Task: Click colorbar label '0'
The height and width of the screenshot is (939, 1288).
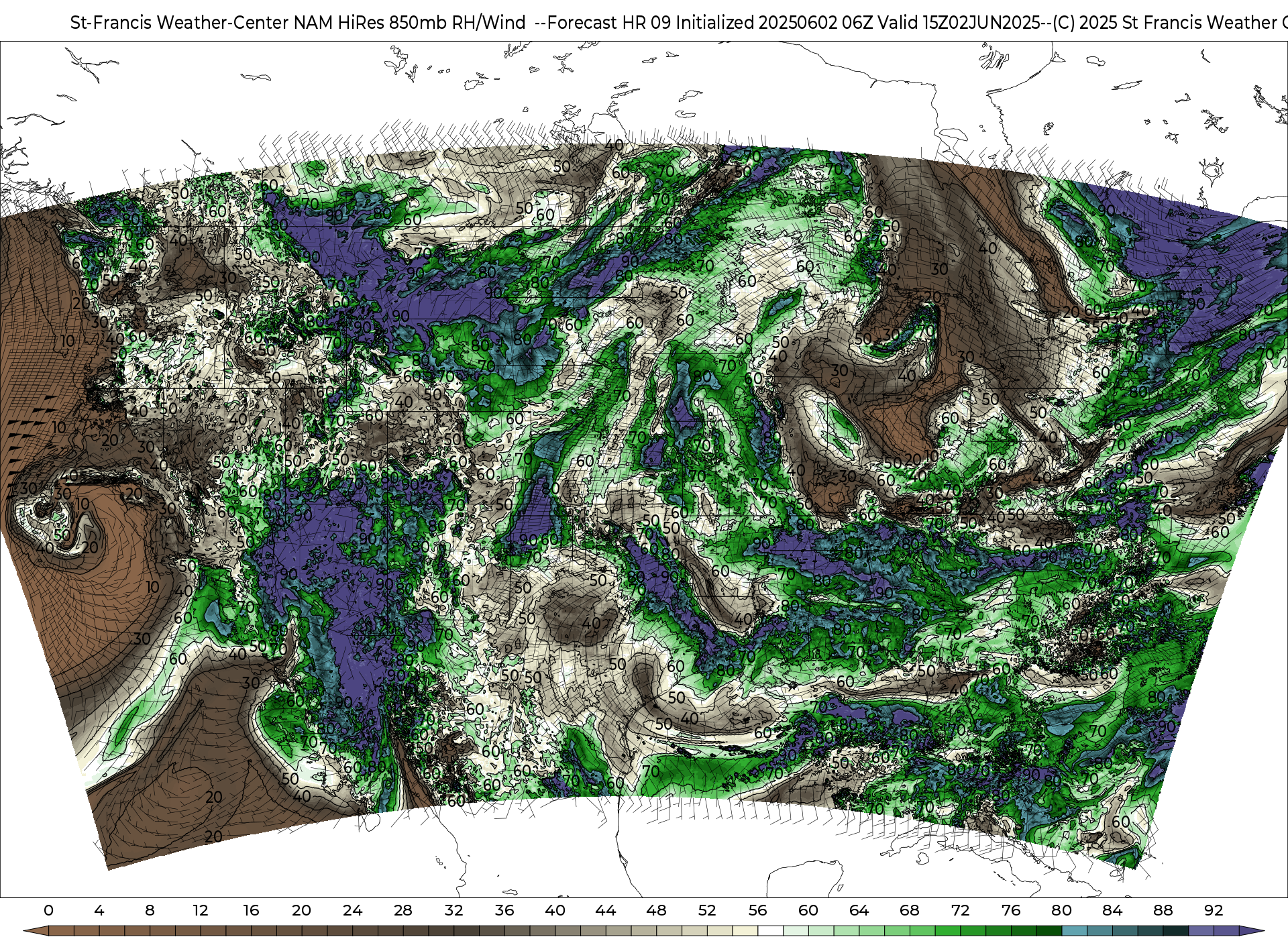Action: [48, 911]
